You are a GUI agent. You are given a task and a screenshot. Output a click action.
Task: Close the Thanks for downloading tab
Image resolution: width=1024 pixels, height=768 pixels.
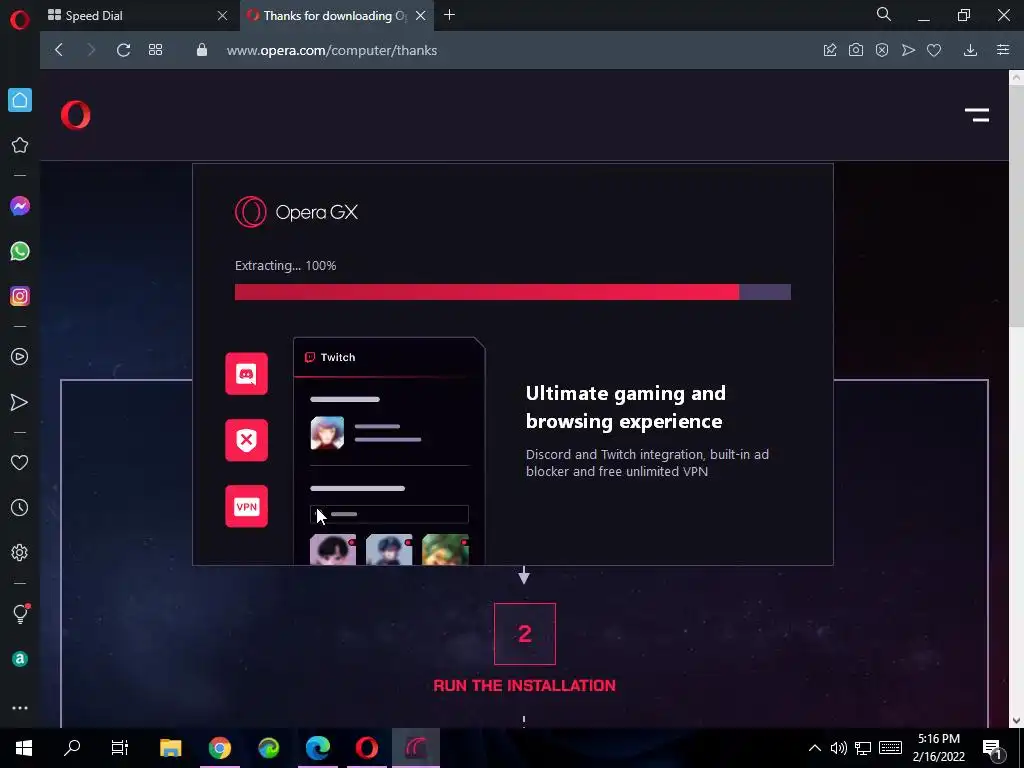pos(421,16)
